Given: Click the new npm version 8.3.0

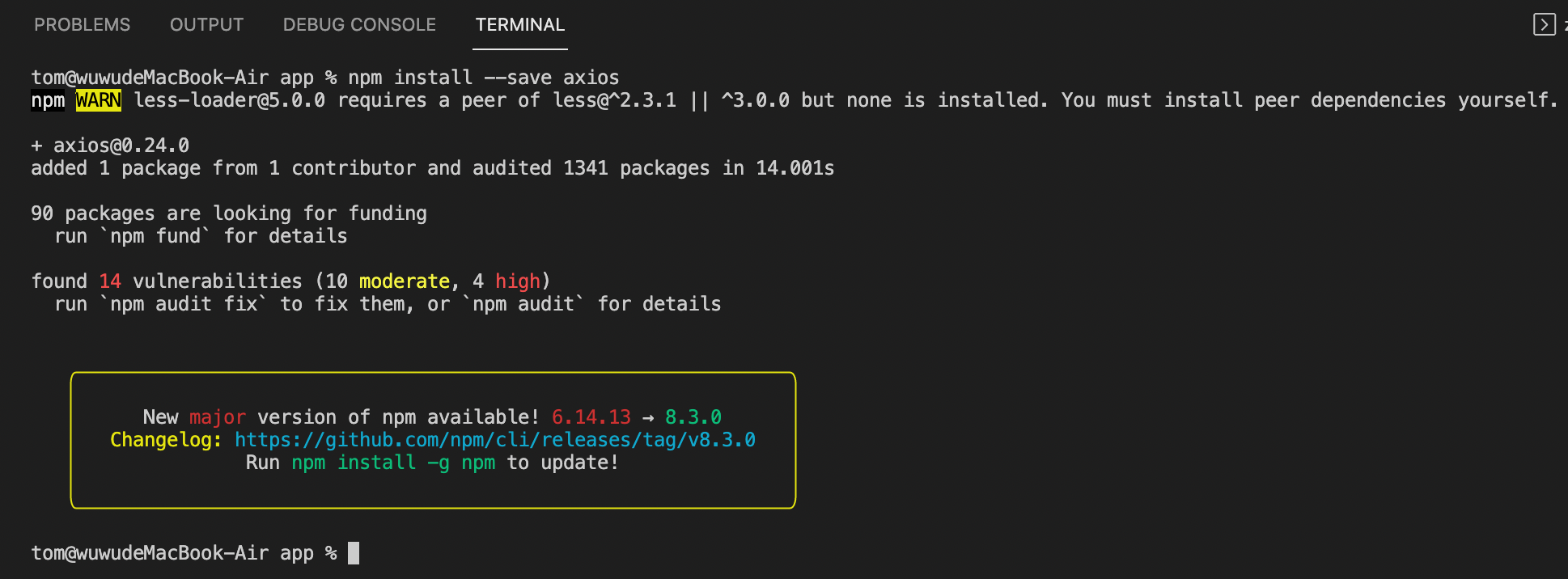Looking at the screenshot, I should tap(693, 417).
